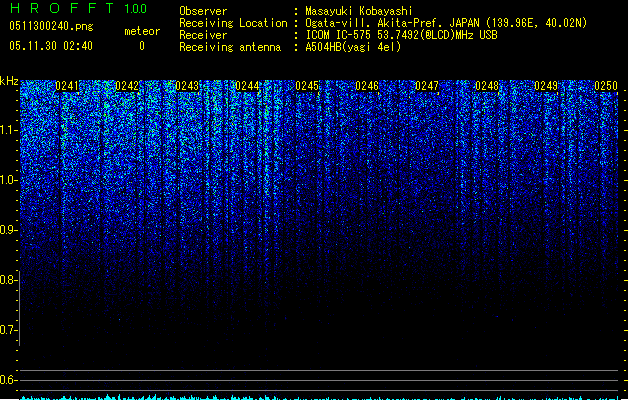
Task: Click receiver ICOM IC-575 53.7492 MHz text
Action: pyautogui.click(x=401, y=35)
